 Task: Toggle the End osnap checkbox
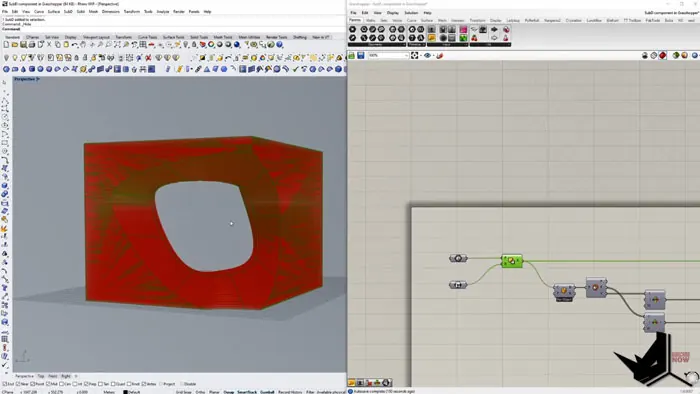click(4, 384)
